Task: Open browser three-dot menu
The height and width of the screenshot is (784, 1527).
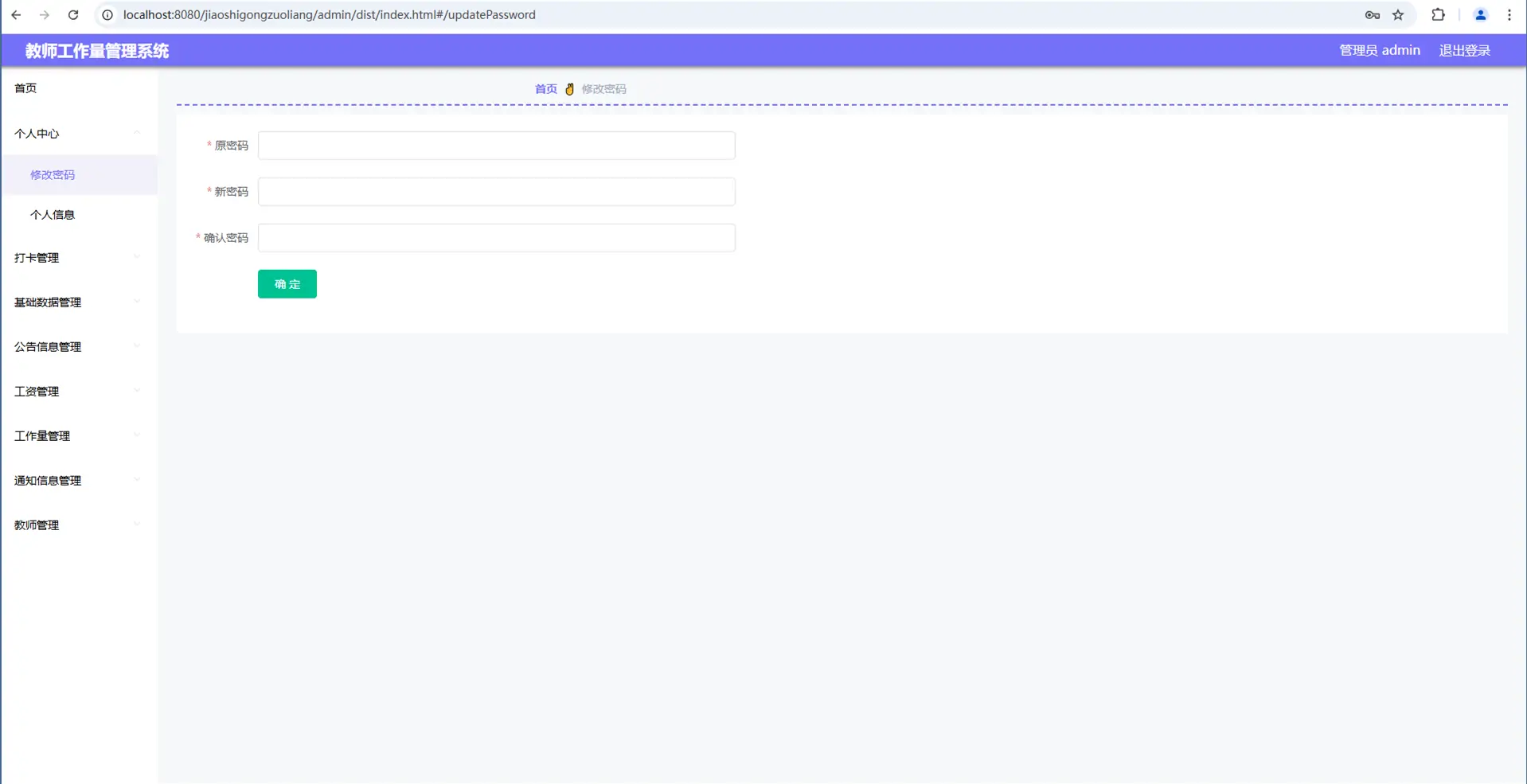Action: pos(1509,15)
